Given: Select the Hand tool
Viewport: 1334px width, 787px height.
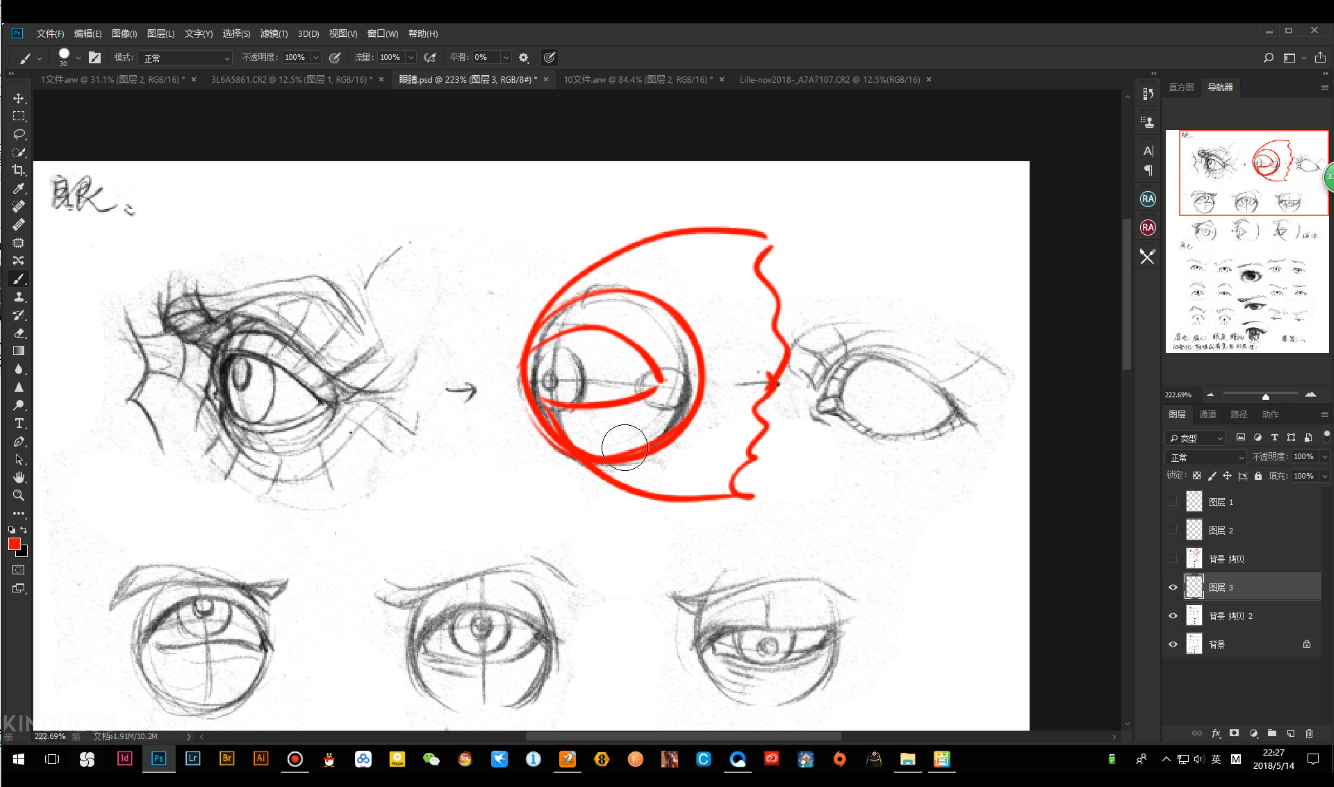Looking at the screenshot, I should 18,477.
